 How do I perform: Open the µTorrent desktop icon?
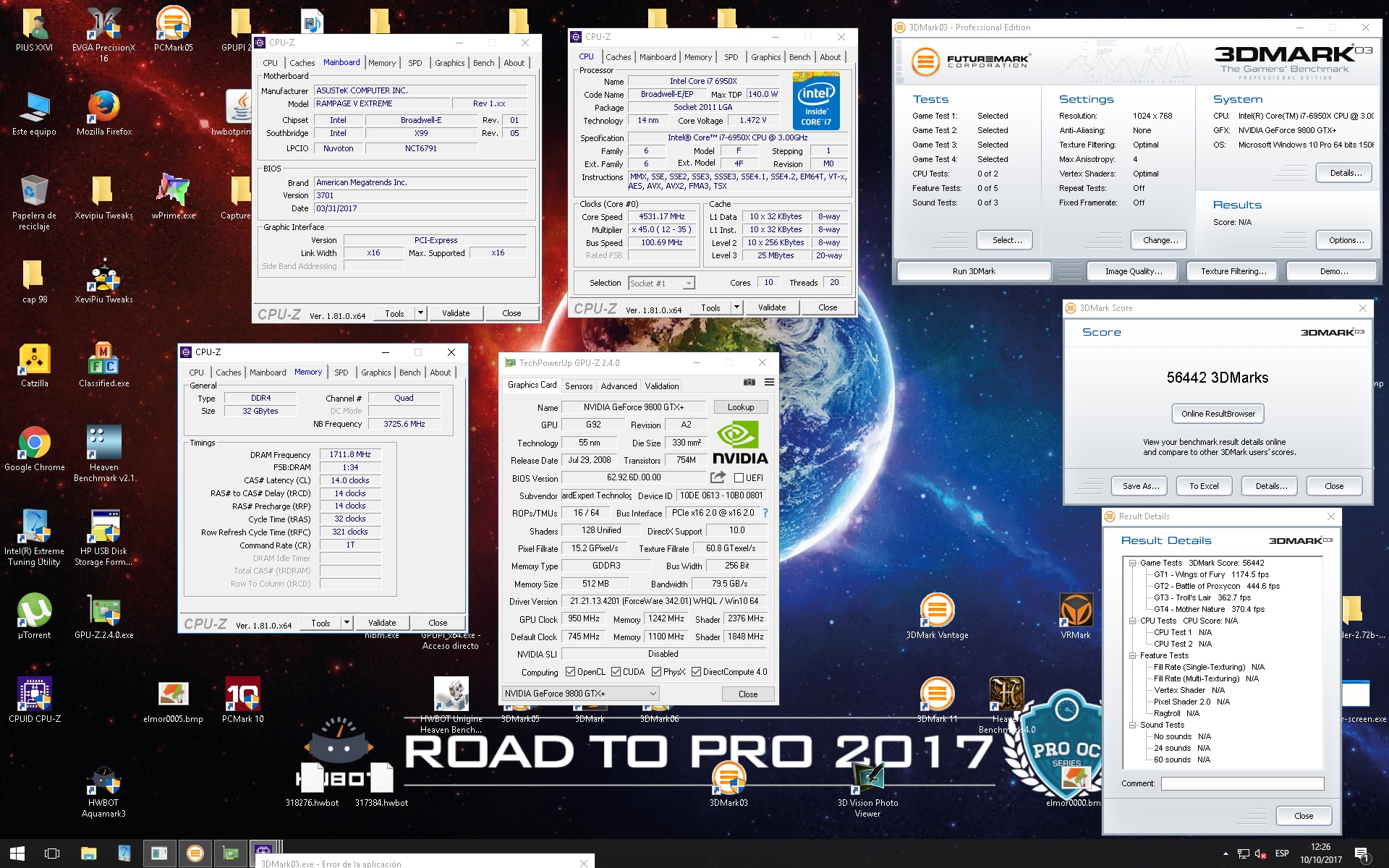35,616
